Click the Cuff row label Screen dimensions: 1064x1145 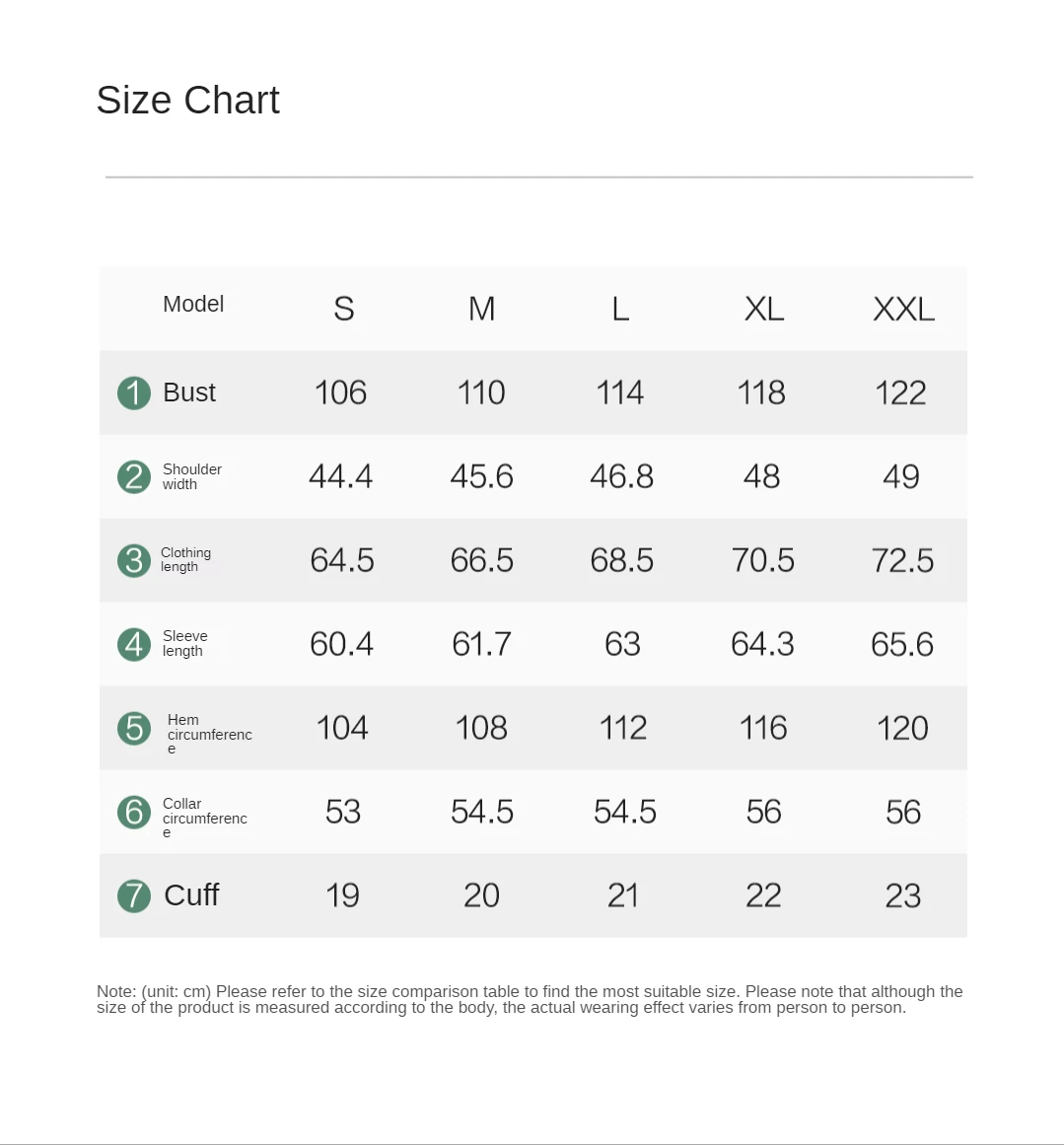pyautogui.click(x=191, y=895)
